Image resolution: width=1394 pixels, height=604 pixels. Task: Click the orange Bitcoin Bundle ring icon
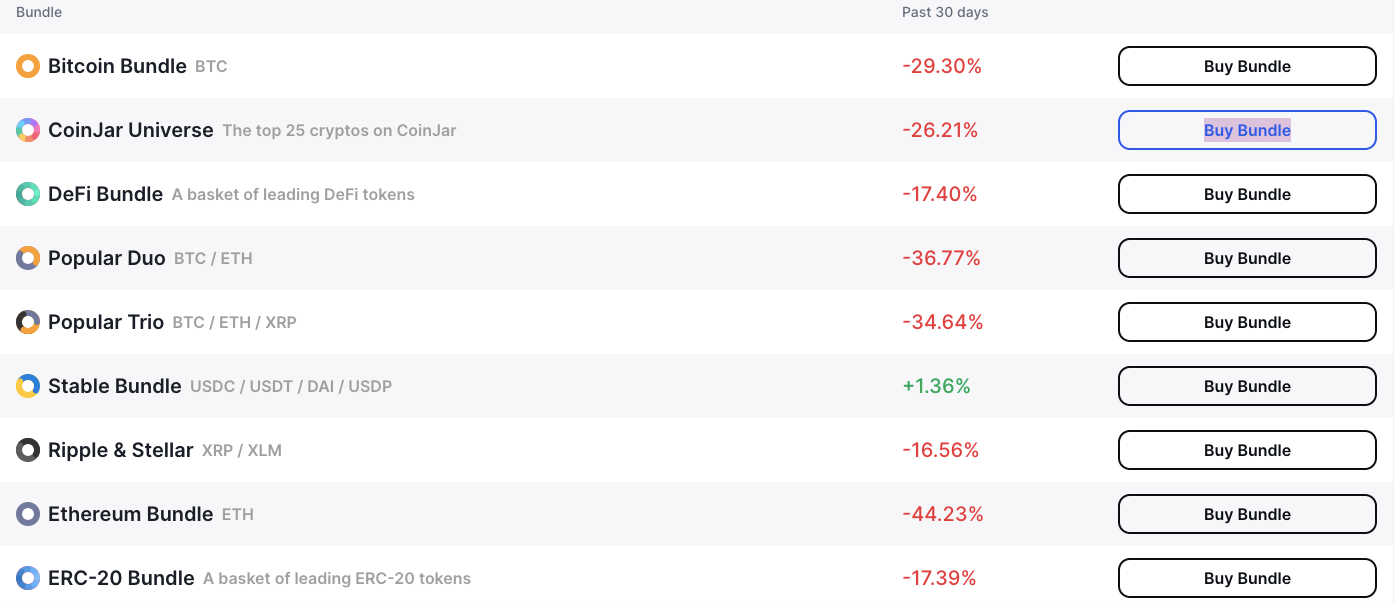[x=28, y=66]
